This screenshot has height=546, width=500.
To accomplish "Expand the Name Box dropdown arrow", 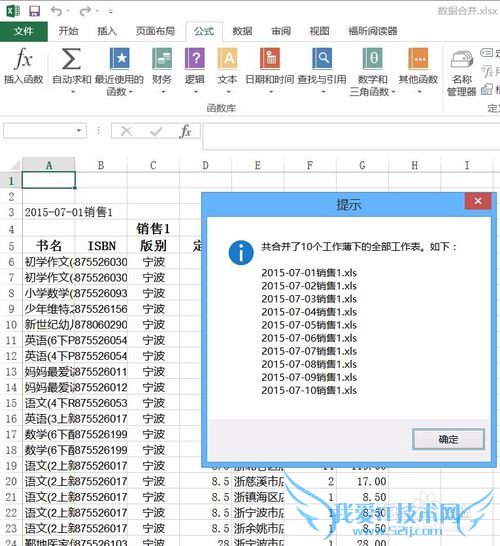I will point(79,131).
